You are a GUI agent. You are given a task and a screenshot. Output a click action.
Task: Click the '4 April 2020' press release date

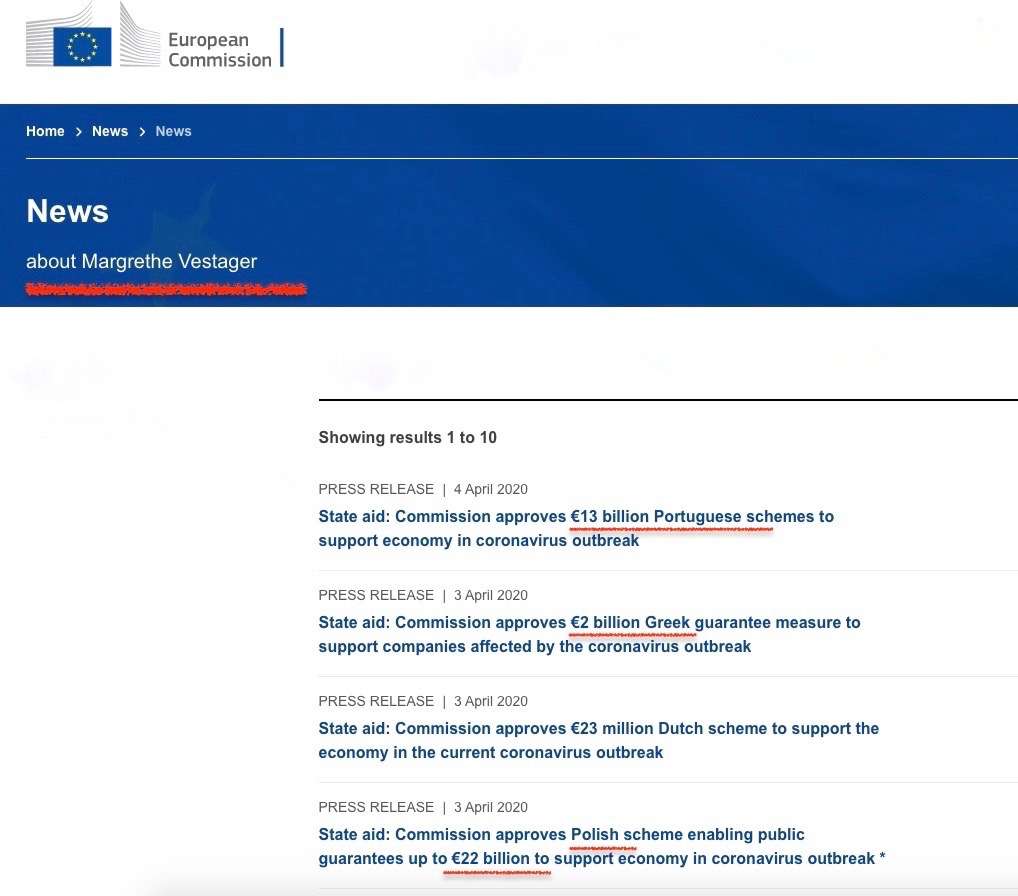491,489
